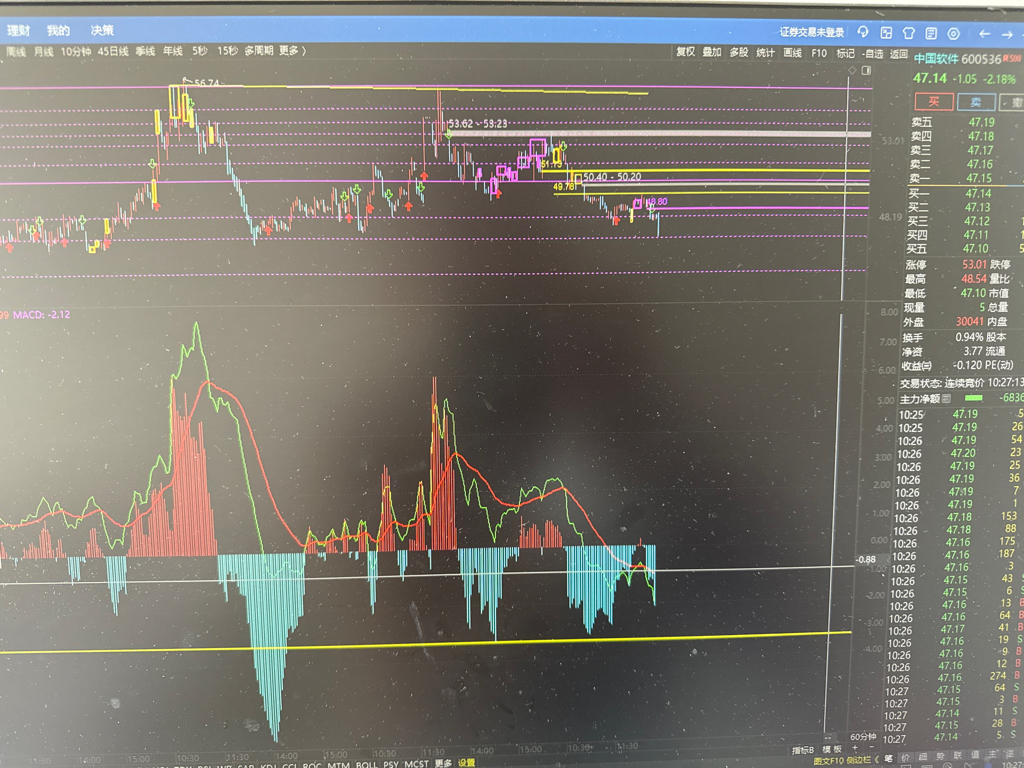
Task: Click 指标B button at bottom
Action: [x=803, y=750]
